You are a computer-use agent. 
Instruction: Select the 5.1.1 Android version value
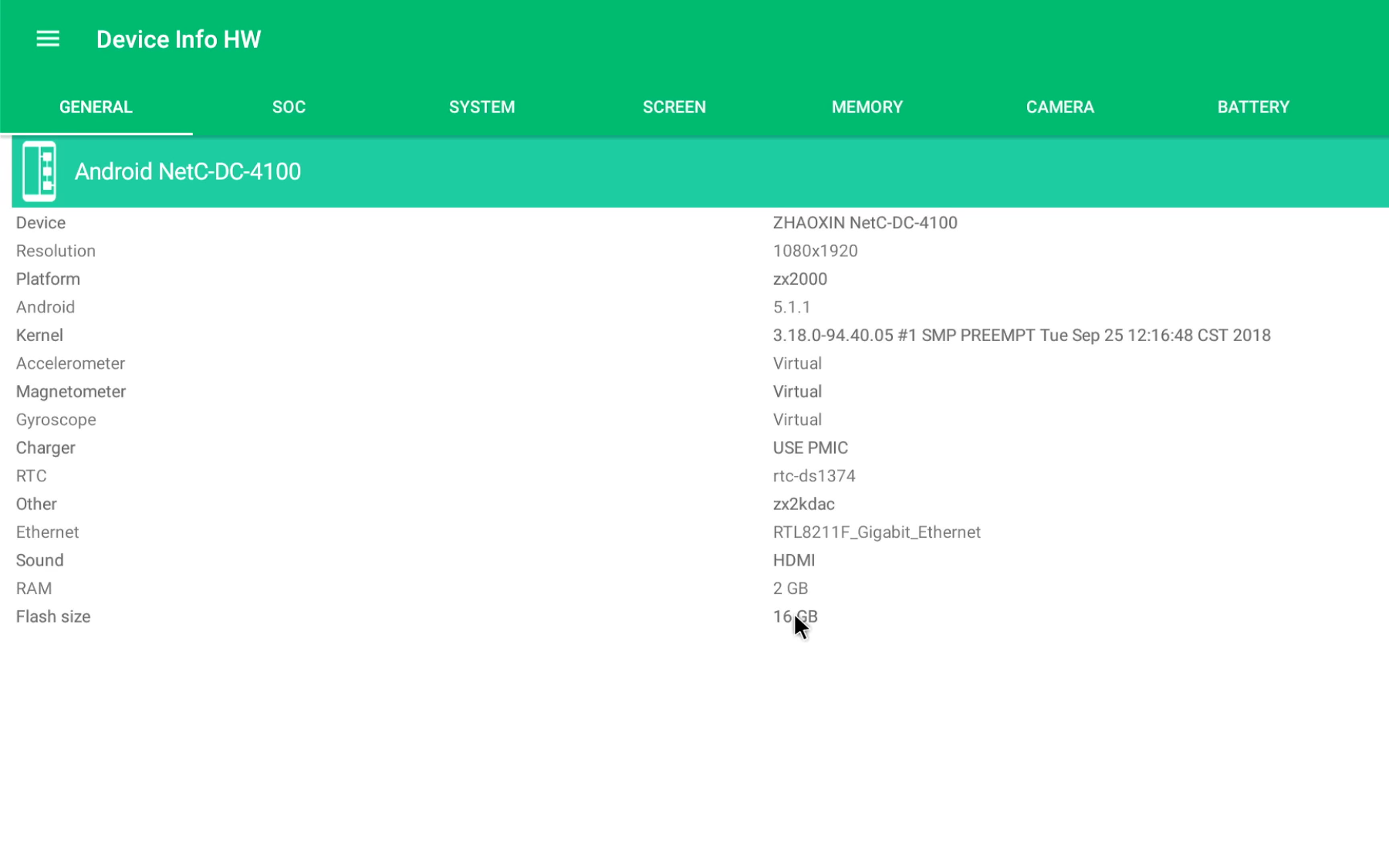coord(792,307)
